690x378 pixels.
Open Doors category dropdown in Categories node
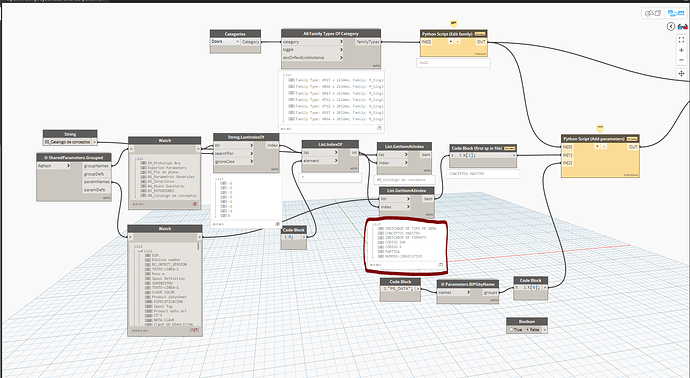(225, 42)
